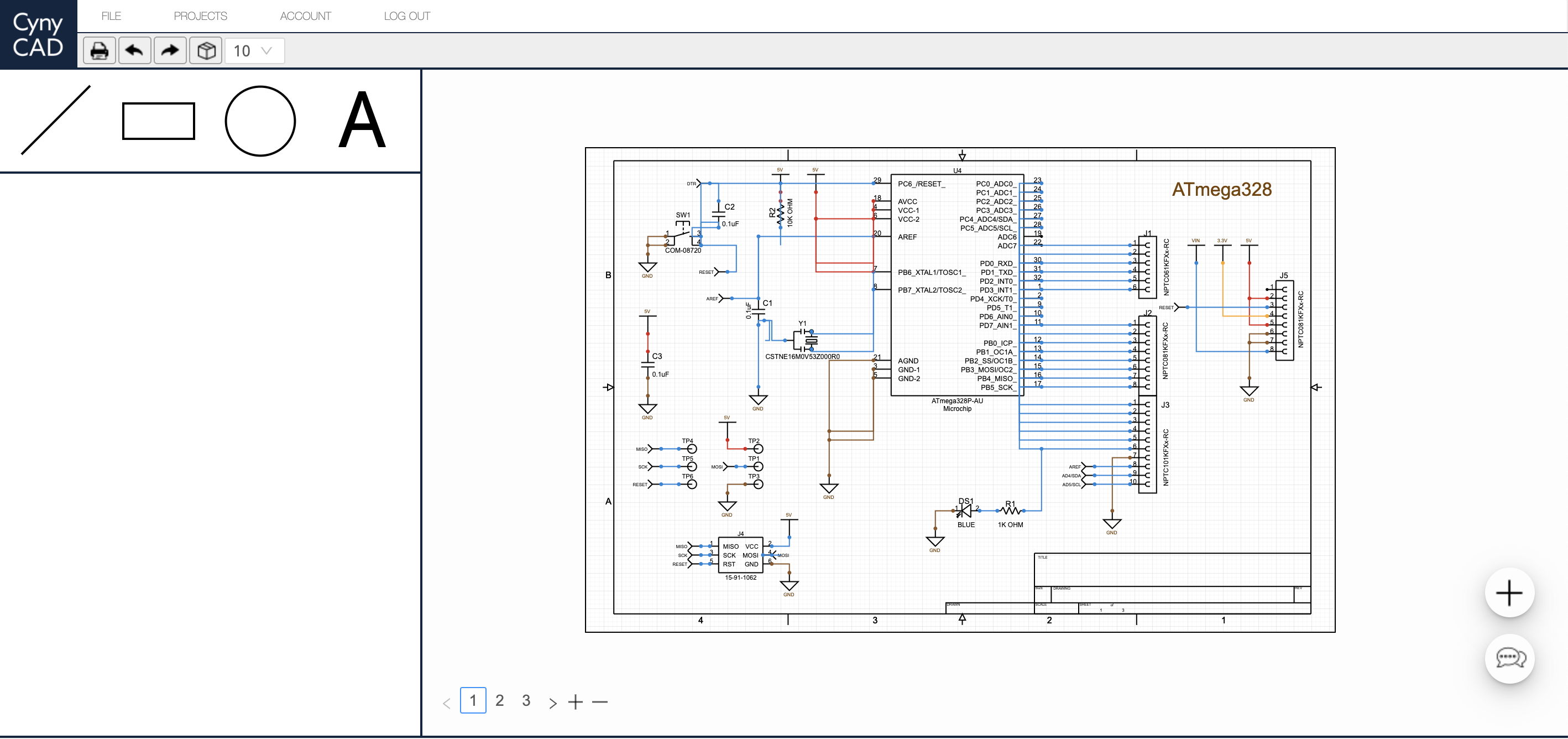Select the text tool letter A
The height and width of the screenshot is (739, 1568).
pyautogui.click(x=362, y=120)
